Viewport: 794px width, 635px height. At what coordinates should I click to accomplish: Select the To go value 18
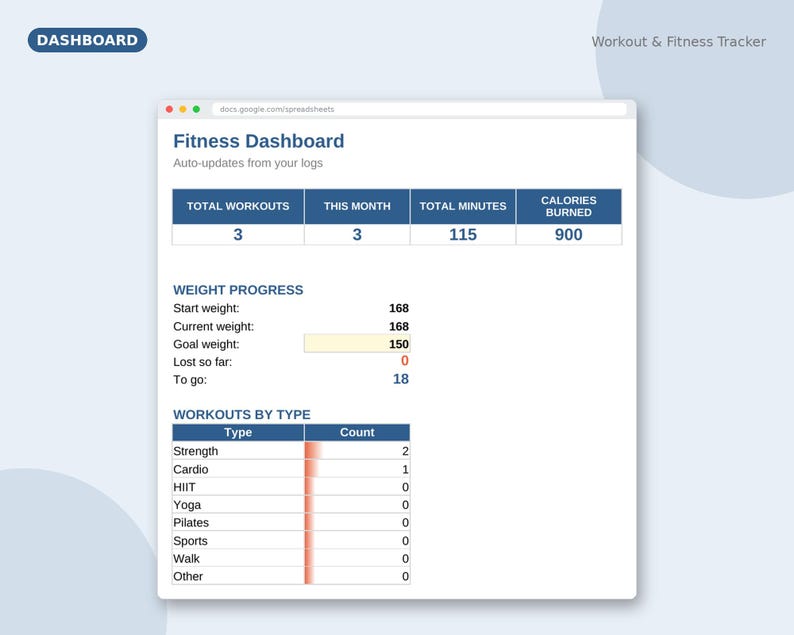(x=401, y=379)
